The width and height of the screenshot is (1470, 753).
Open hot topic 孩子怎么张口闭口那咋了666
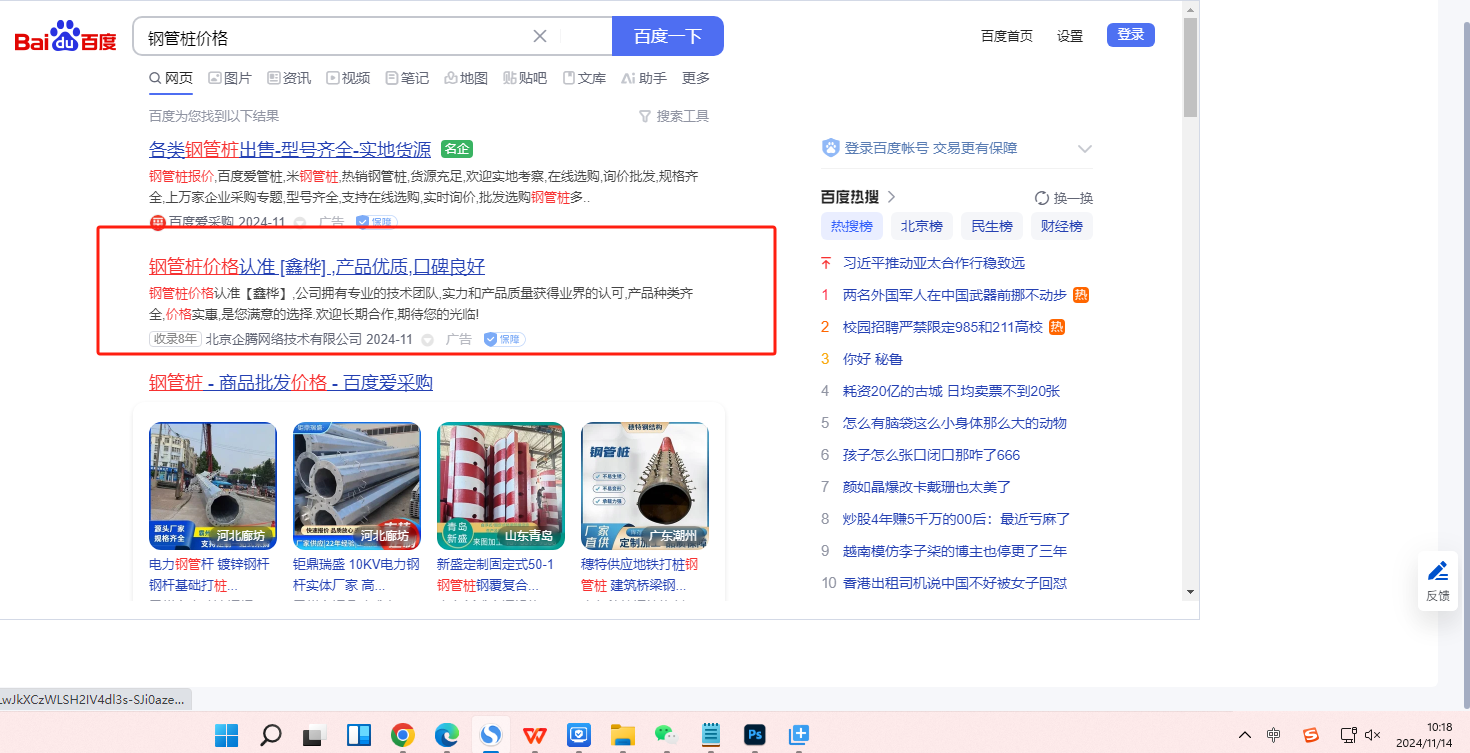click(932, 455)
